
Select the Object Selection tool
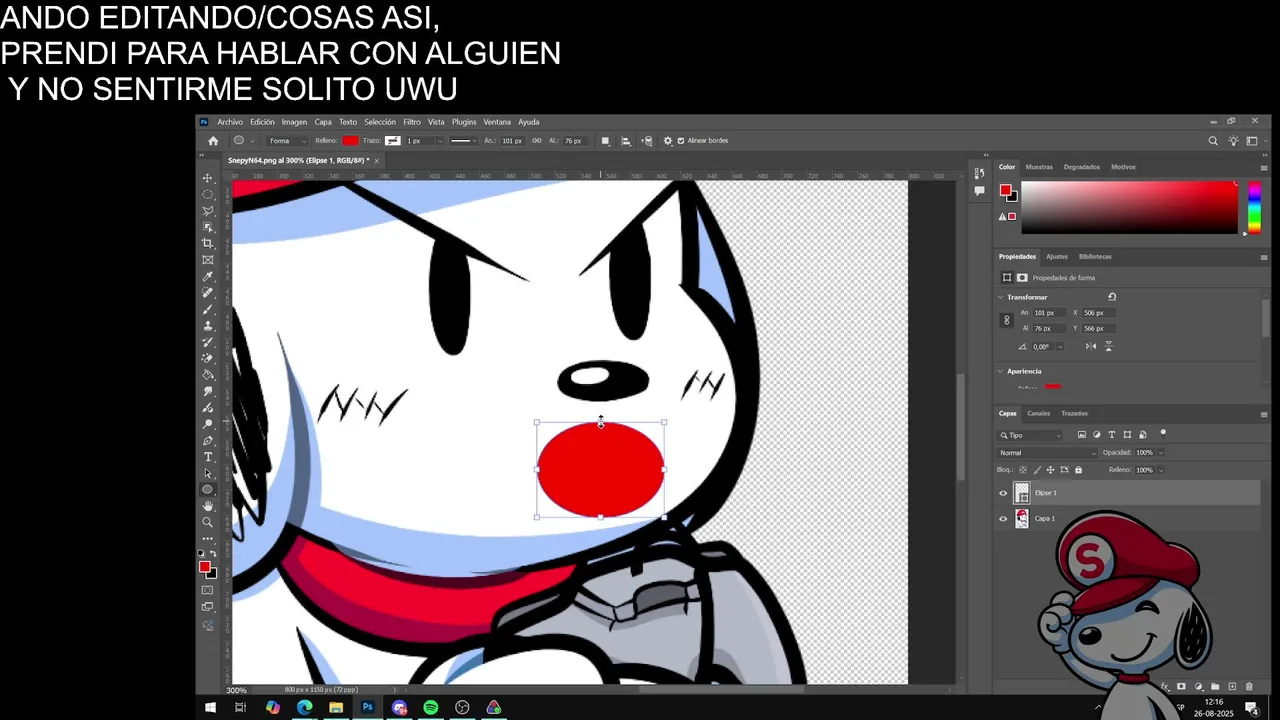[x=208, y=227]
